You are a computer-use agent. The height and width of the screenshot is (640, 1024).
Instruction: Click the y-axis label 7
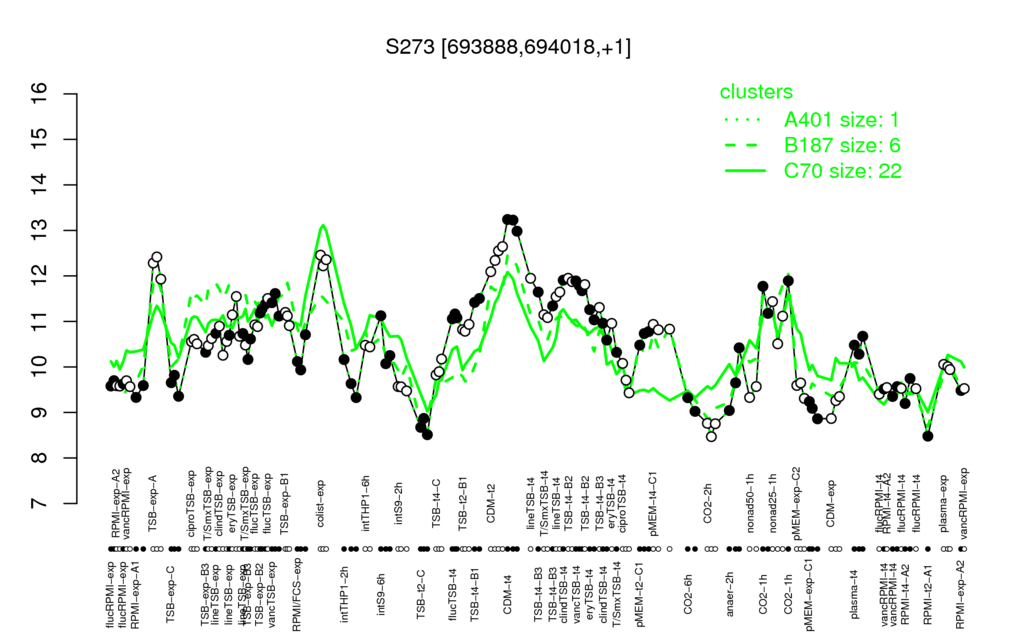point(40,504)
